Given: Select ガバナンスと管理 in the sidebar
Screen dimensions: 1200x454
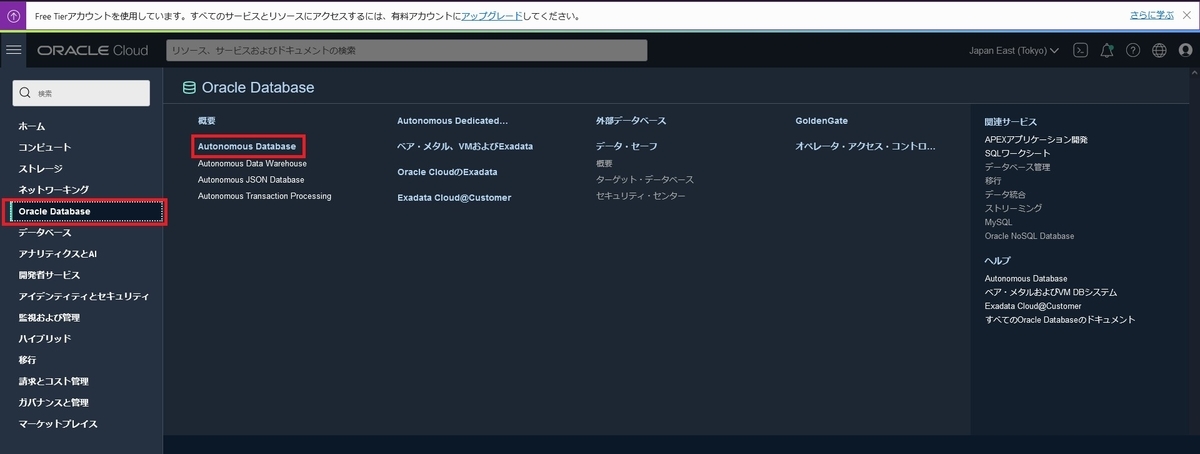Looking at the screenshot, I should coord(54,402).
